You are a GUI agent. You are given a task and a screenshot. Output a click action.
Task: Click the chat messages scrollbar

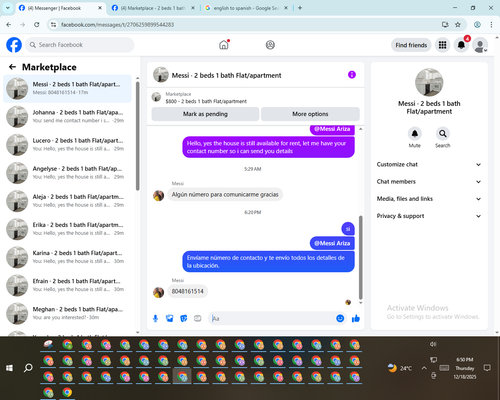coord(360,257)
